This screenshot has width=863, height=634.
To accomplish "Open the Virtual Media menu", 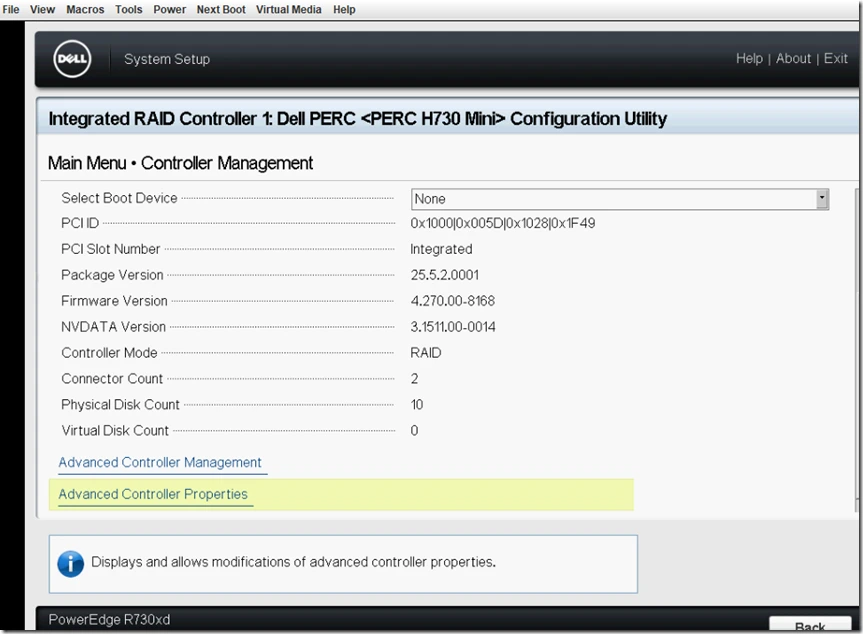I will [288, 9].
